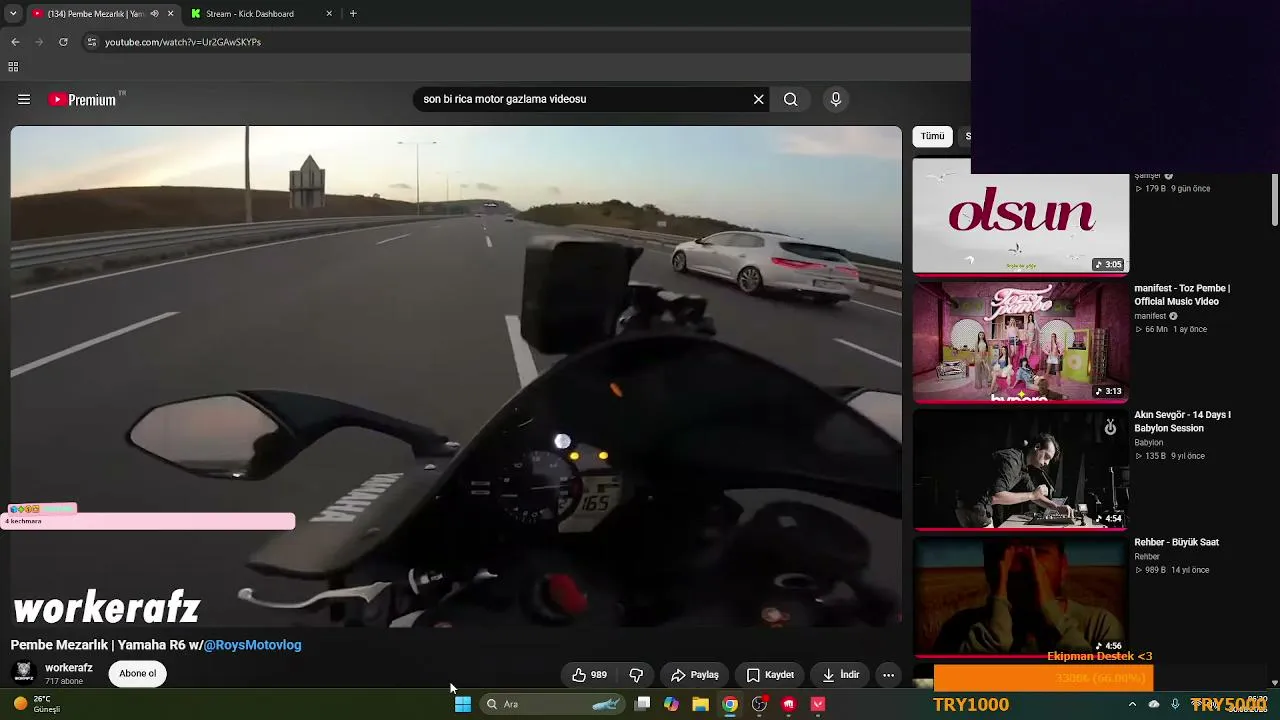Click the Babylon channel name
Screen dimensions: 1280x720
[1149, 443]
